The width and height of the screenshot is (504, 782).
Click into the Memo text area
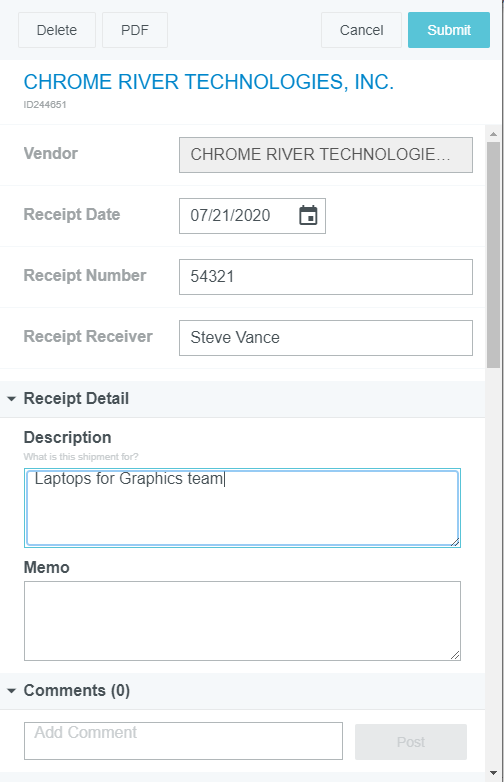pos(242,621)
